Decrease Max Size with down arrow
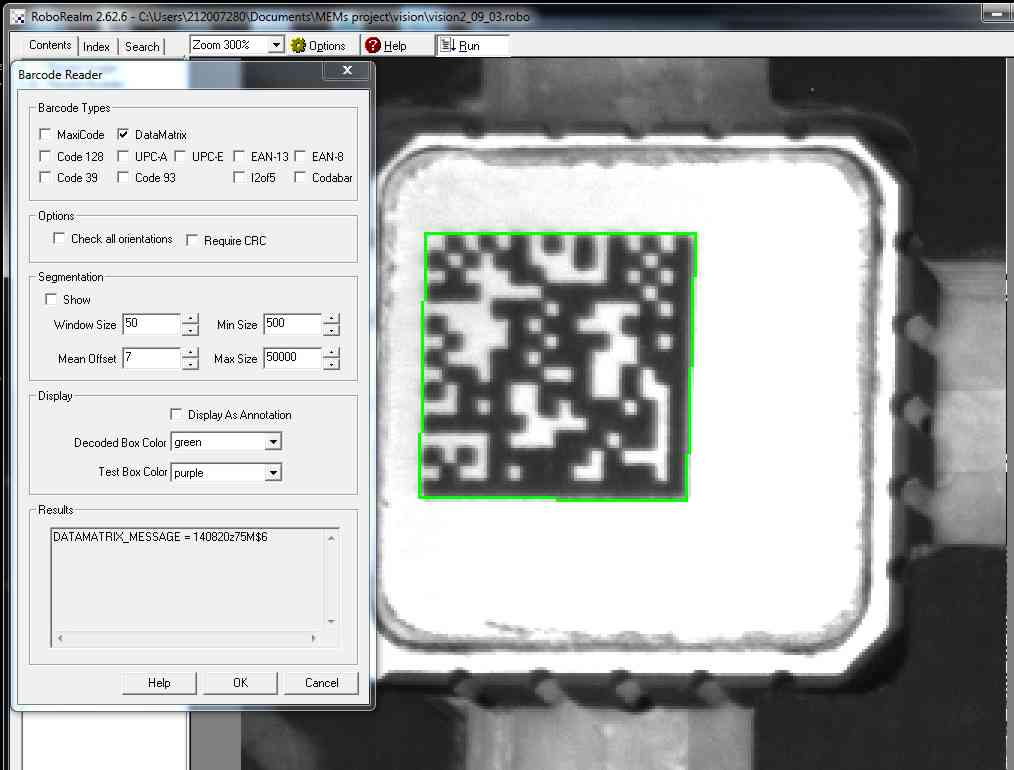The width and height of the screenshot is (1014, 770). [332, 364]
